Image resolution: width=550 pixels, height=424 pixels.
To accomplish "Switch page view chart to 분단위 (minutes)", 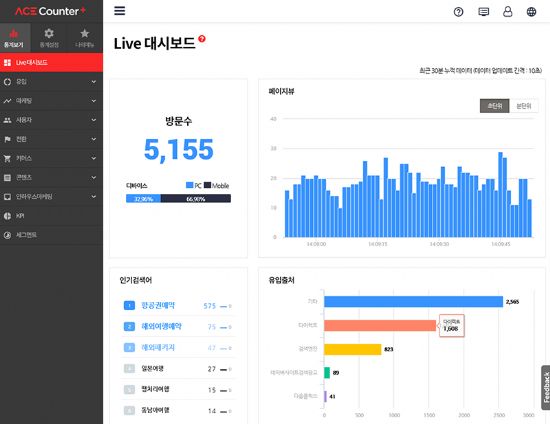I will coord(524,106).
